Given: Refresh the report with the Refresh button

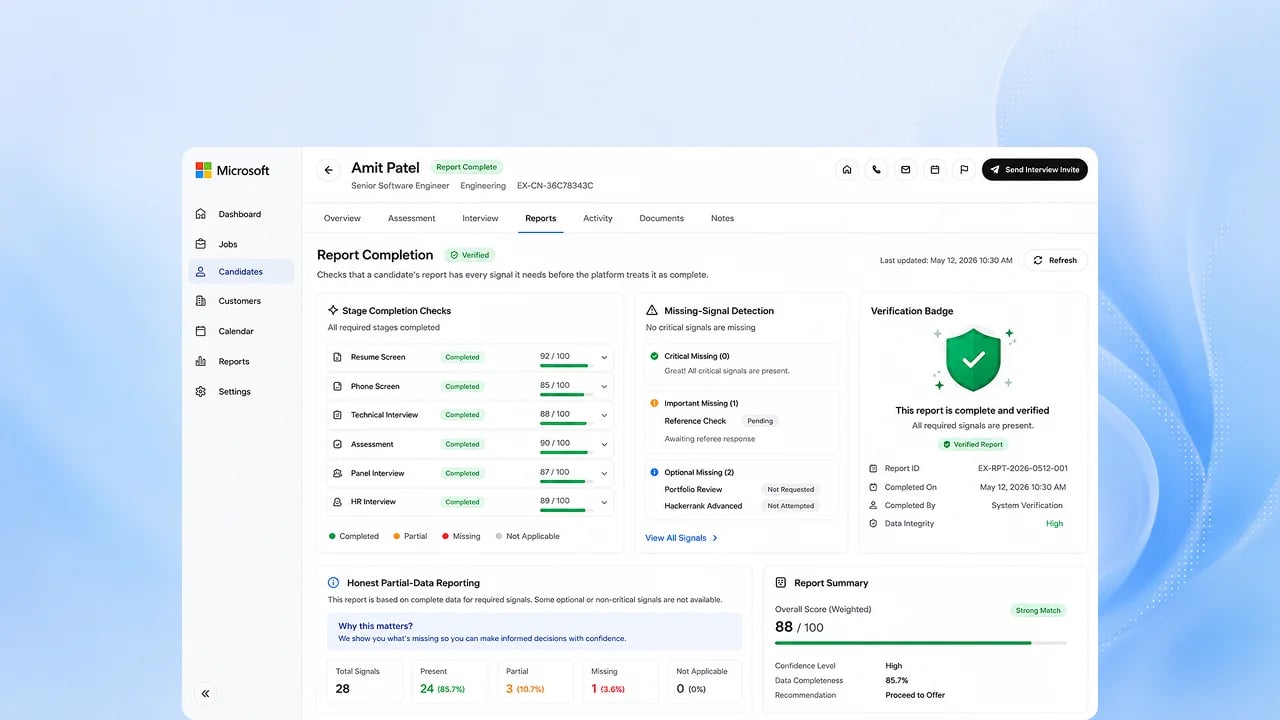Looking at the screenshot, I should pyautogui.click(x=1055, y=260).
